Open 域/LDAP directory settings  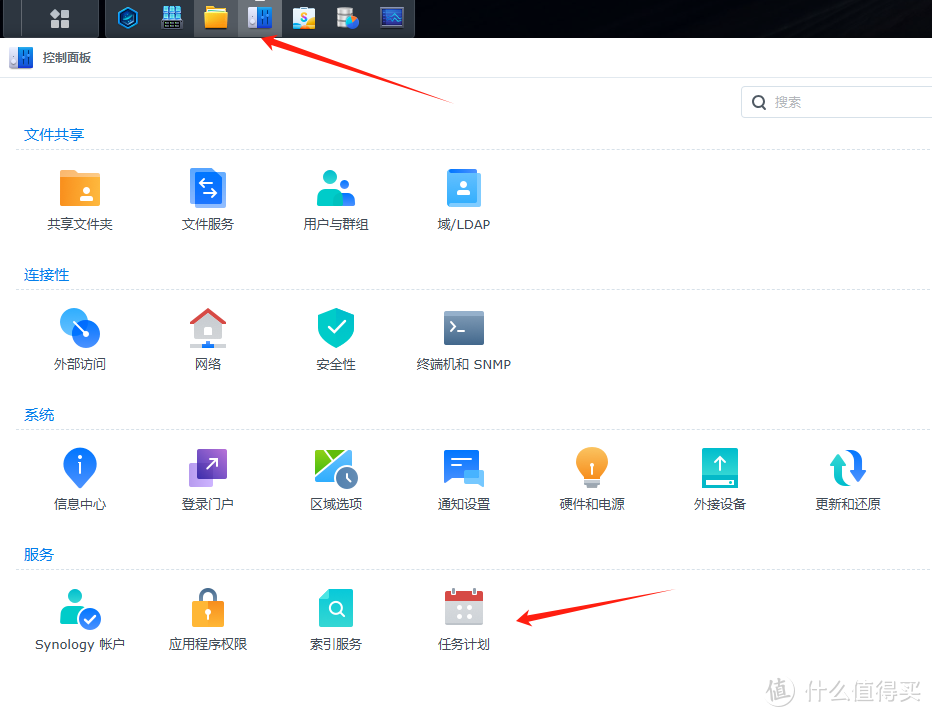[x=463, y=197]
